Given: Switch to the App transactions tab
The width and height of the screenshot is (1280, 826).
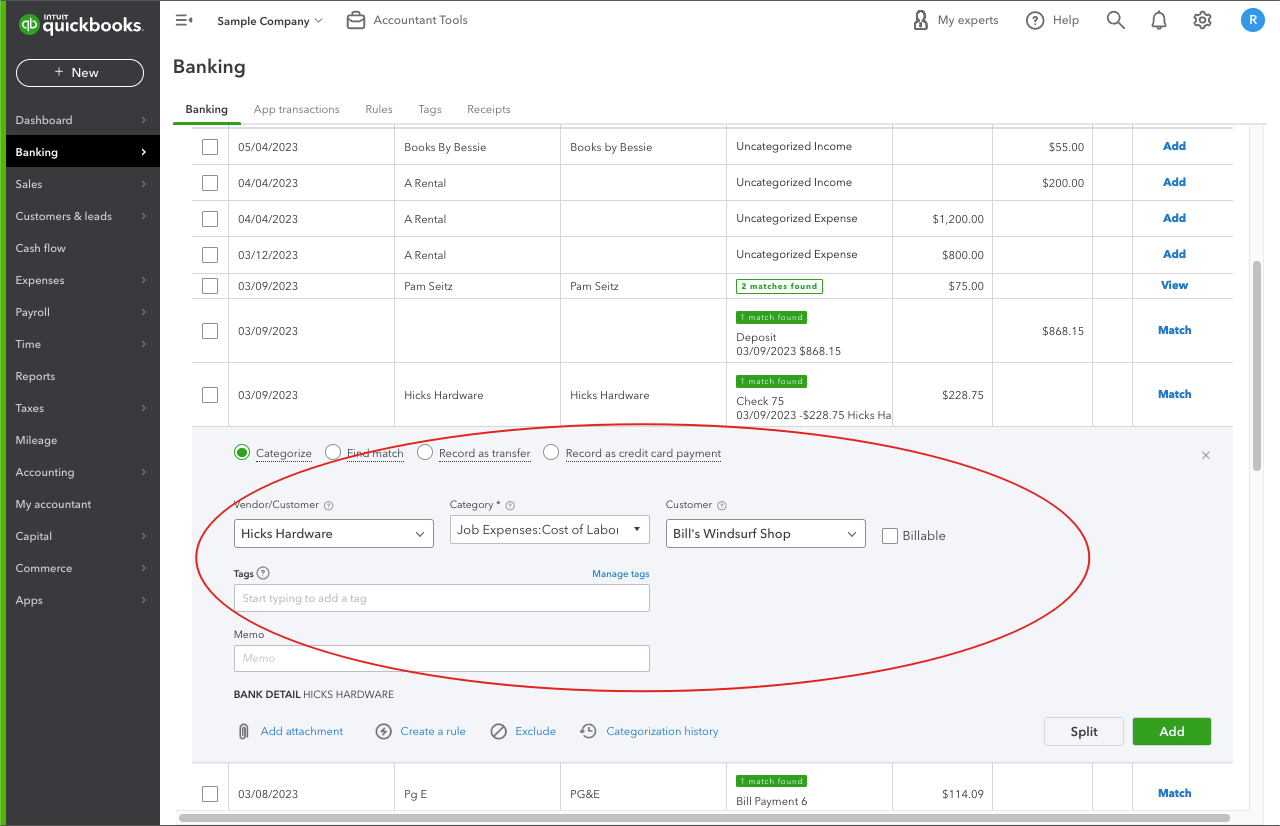Looking at the screenshot, I should (x=296, y=109).
